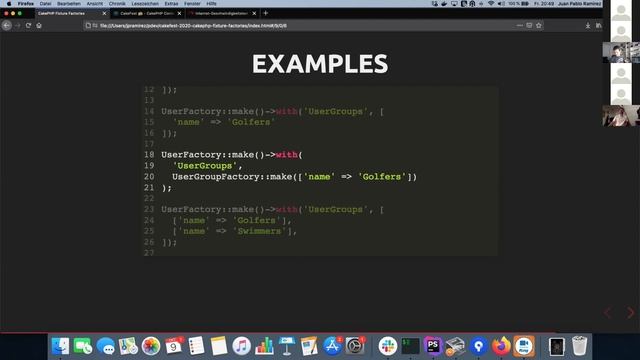
Task: Open the Lesezeichen menu
Action: click(x=145, y=4)
